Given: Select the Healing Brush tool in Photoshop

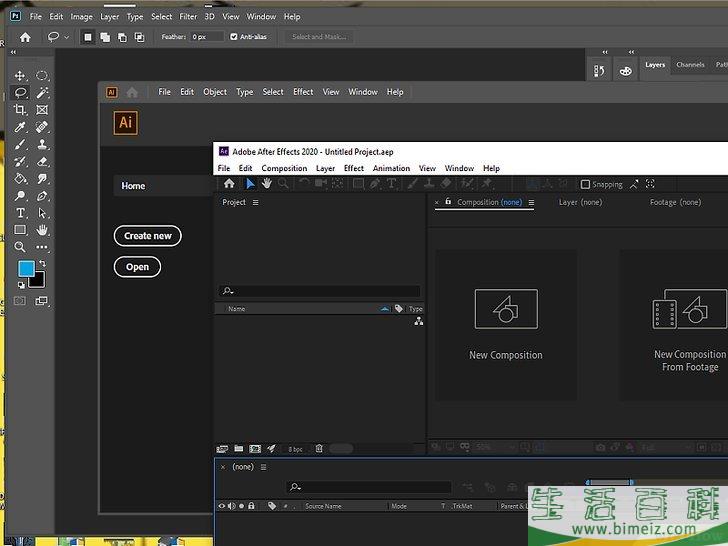Looking at the screenshot, I should point(42,127).
